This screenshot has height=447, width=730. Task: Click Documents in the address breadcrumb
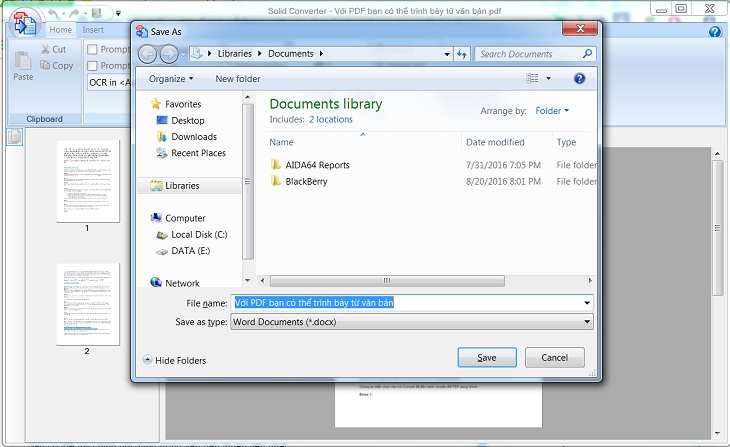291,54
